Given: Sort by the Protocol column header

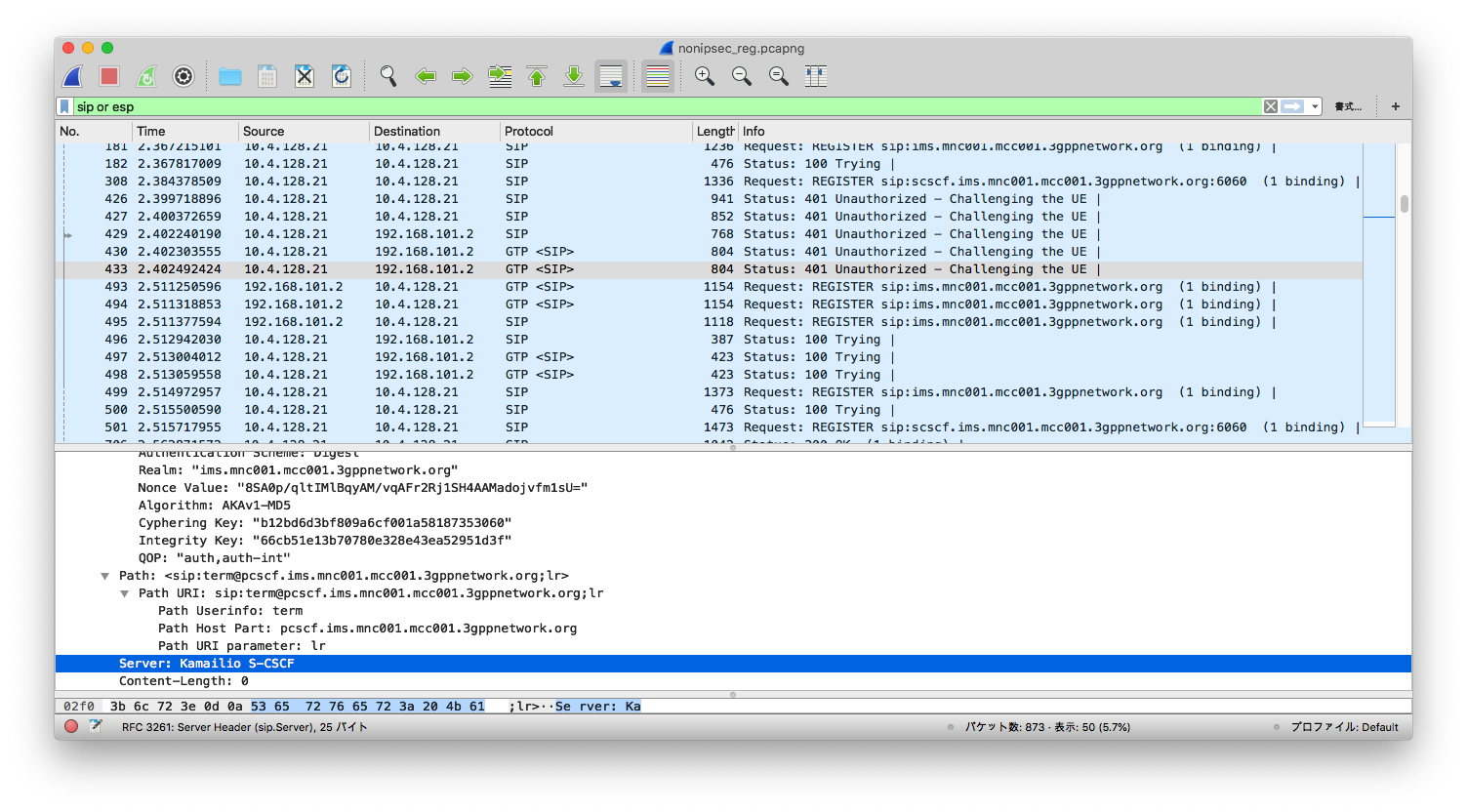Looking at the screenshot, I should tap(595, 131).
